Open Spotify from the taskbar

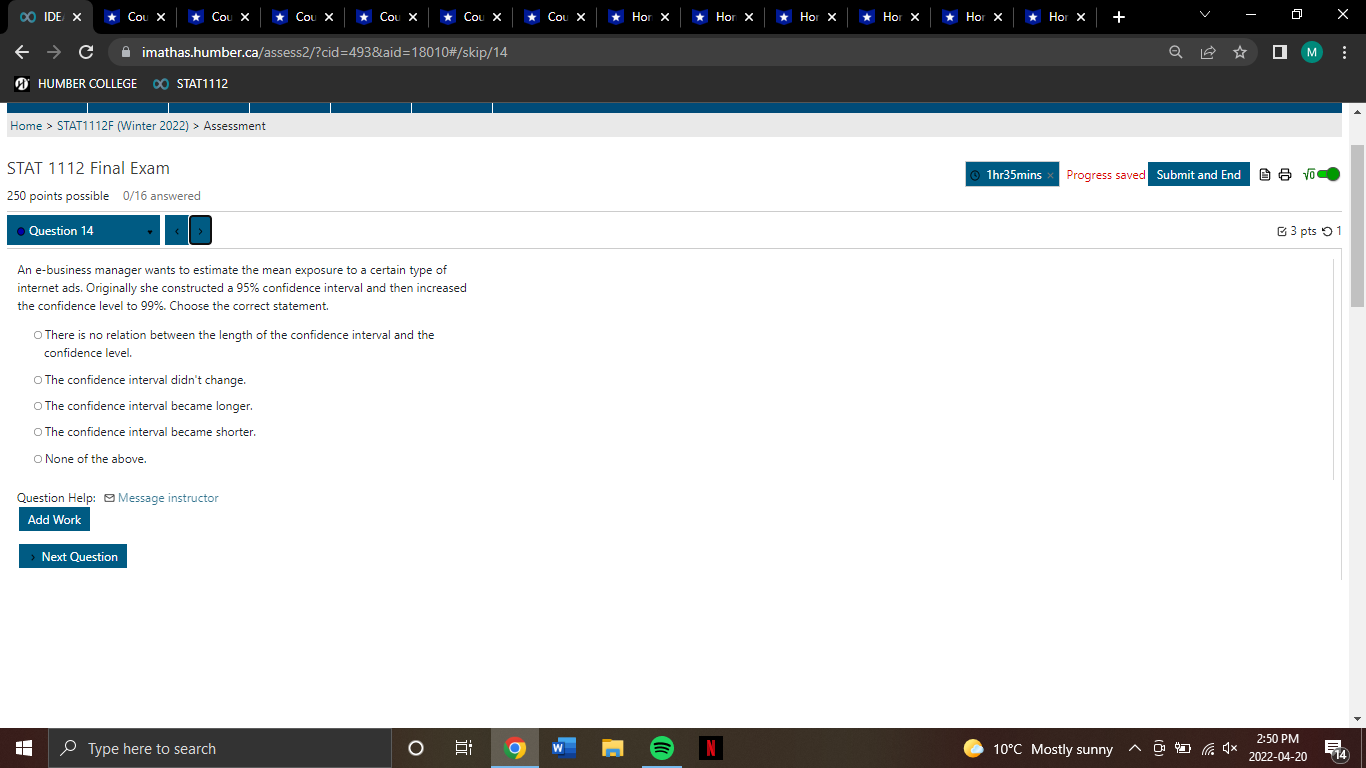662,747
